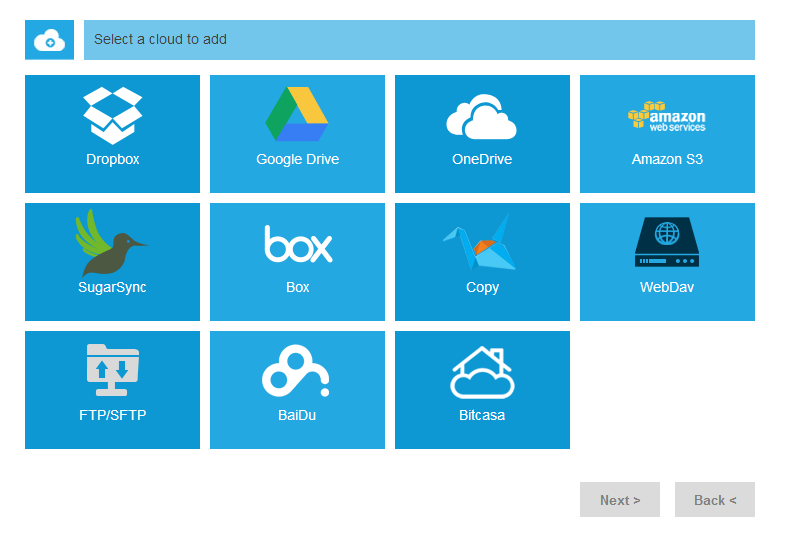
Task: Select the Amazon S3 web services tile
Action: tap(667, 134)
